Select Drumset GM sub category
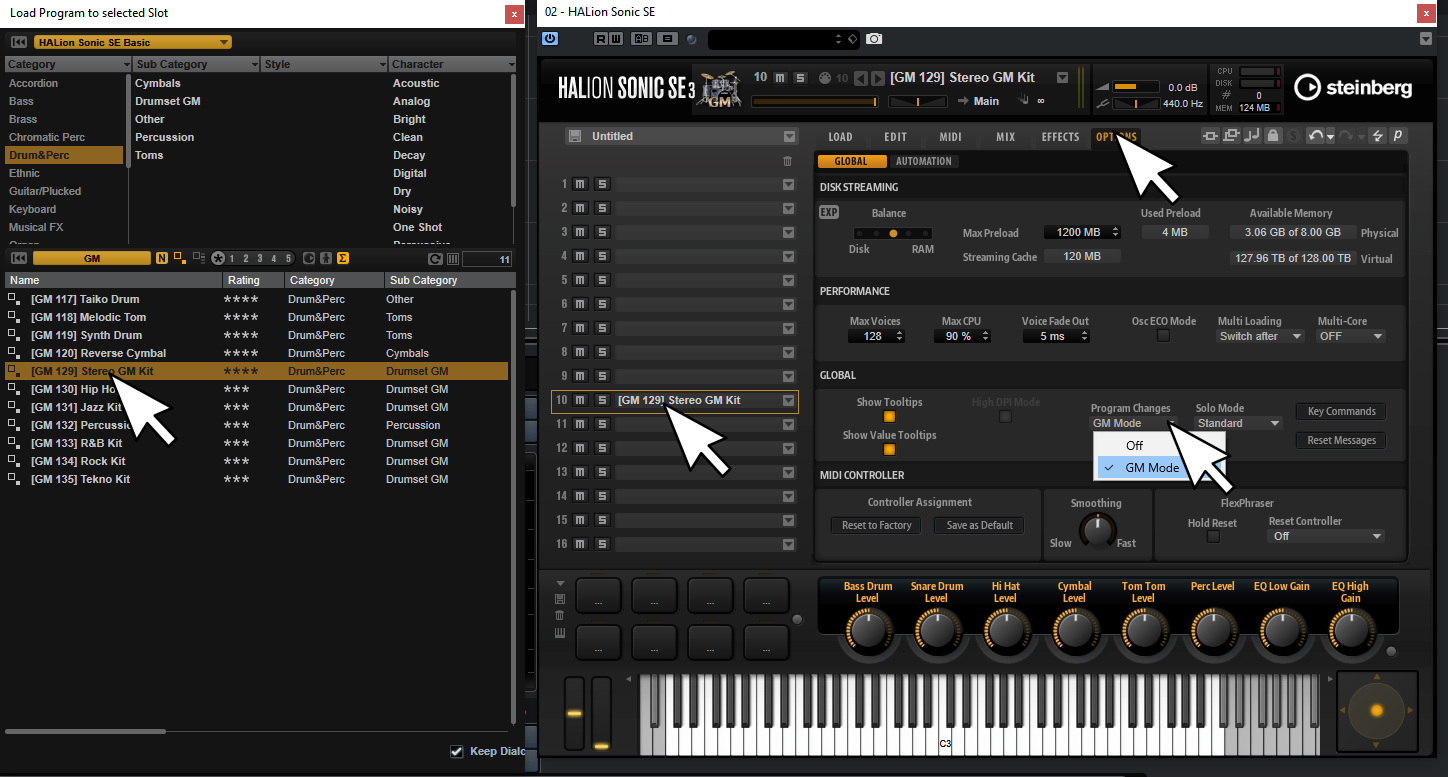 pyautogui.click(x=168, y=101)
